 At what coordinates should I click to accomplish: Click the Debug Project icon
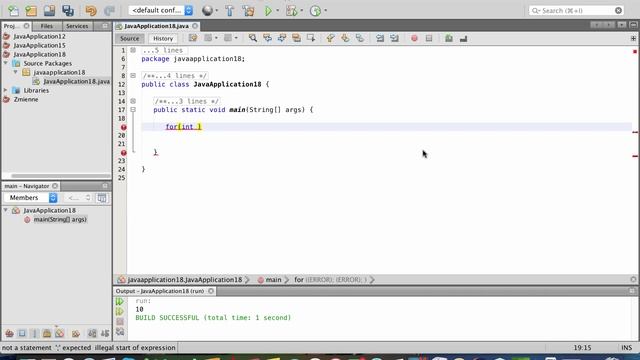tap(291, 11)
